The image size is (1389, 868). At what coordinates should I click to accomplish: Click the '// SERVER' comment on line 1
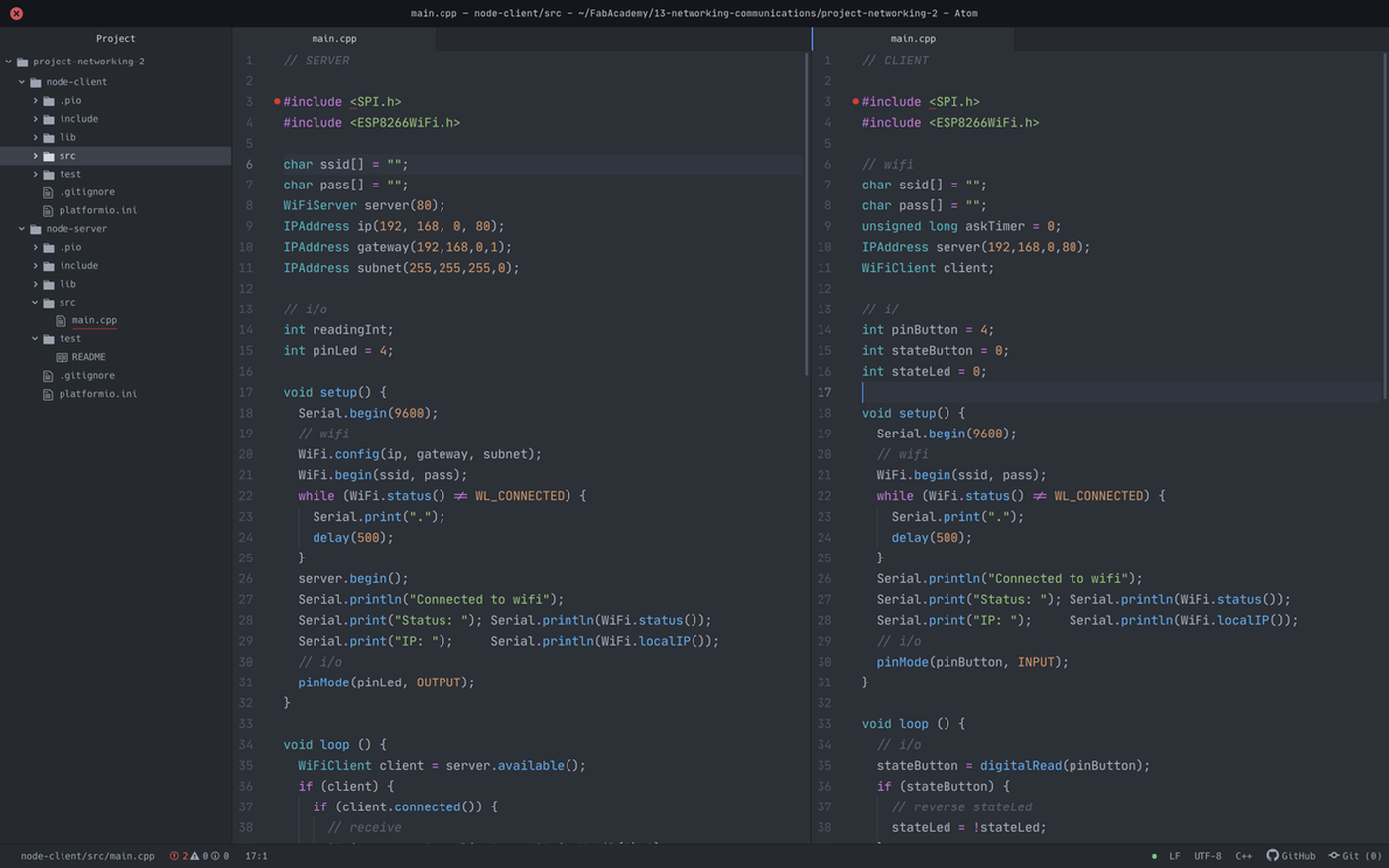316,61
